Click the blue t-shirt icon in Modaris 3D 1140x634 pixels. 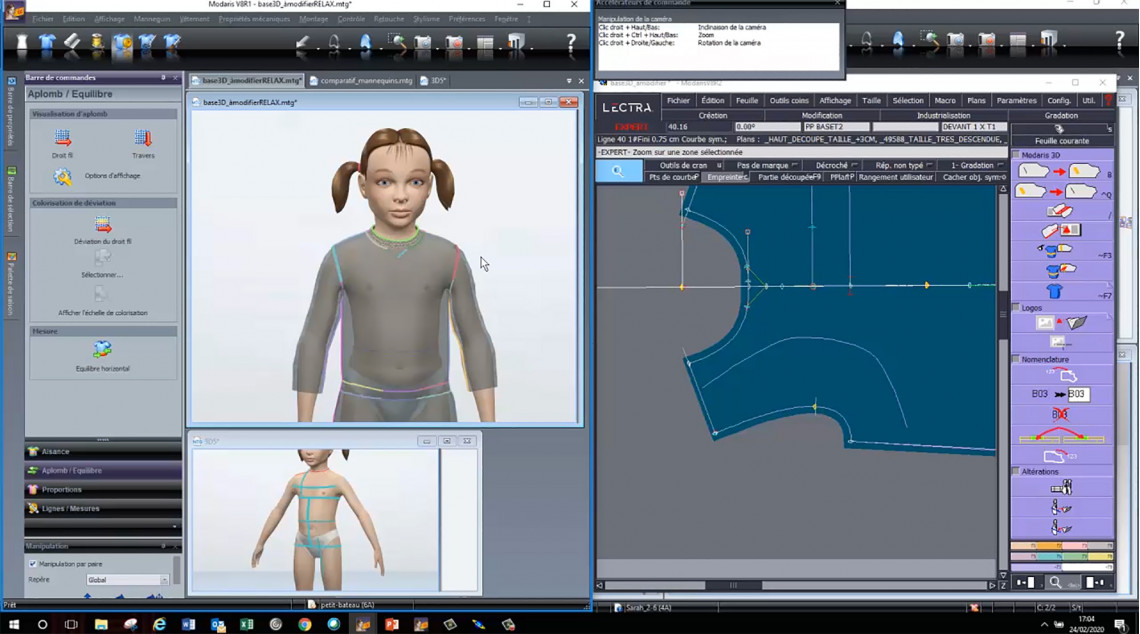click(1054, 291)
